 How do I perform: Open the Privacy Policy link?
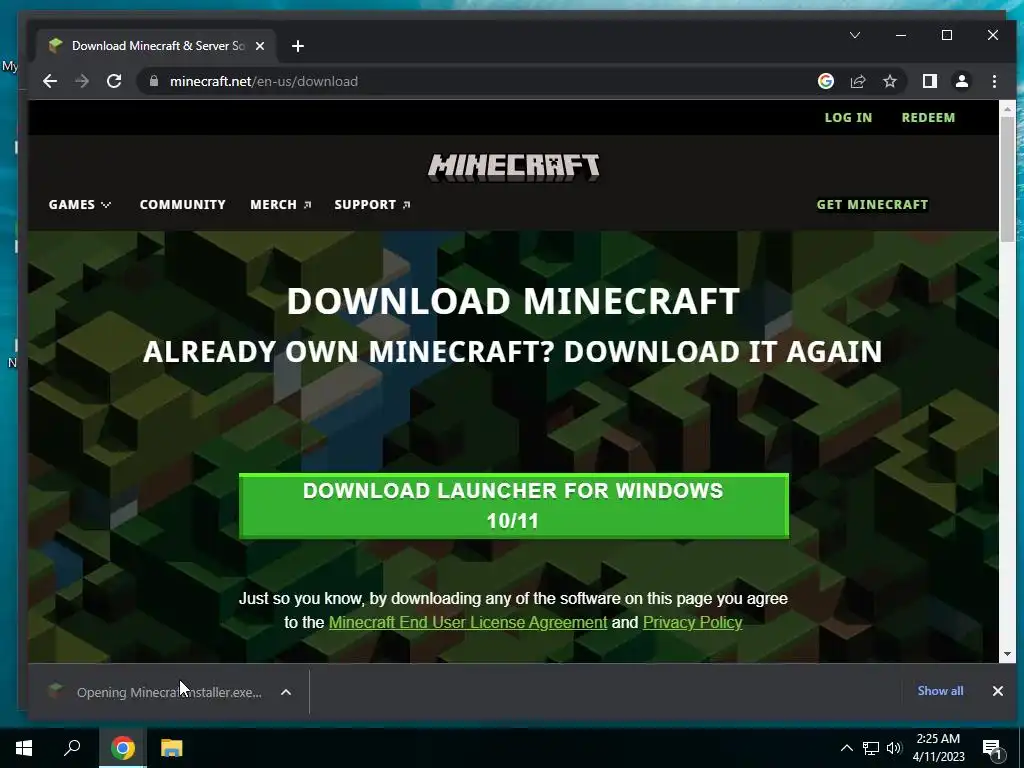(692, 622)
